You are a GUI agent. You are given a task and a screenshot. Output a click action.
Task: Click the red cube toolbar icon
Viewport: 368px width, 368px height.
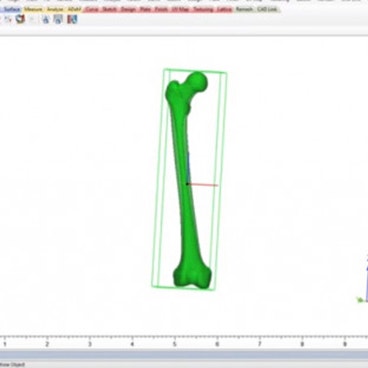click(x=20, y=19)
